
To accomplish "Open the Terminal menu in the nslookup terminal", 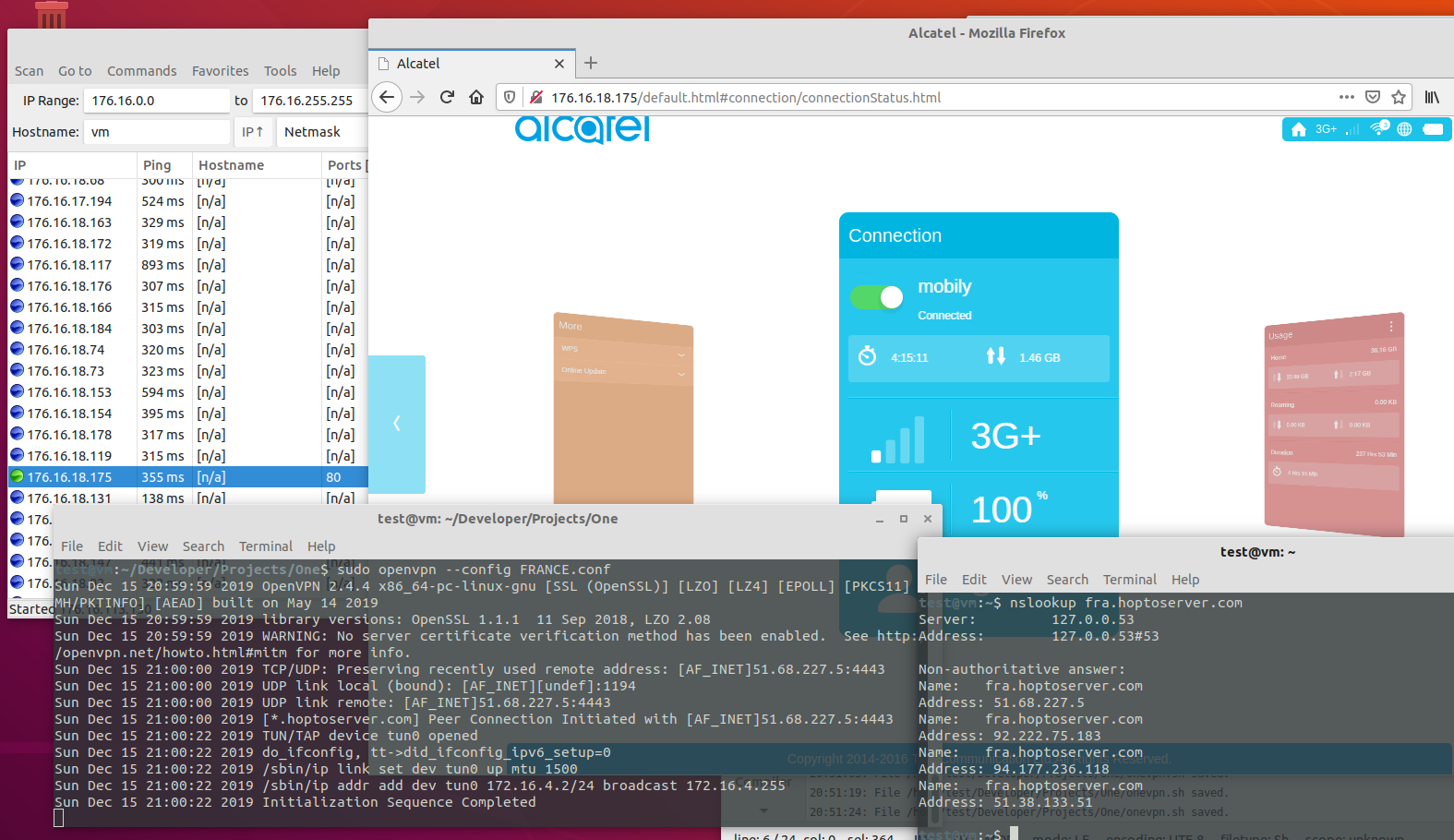I will point(1130,580).
